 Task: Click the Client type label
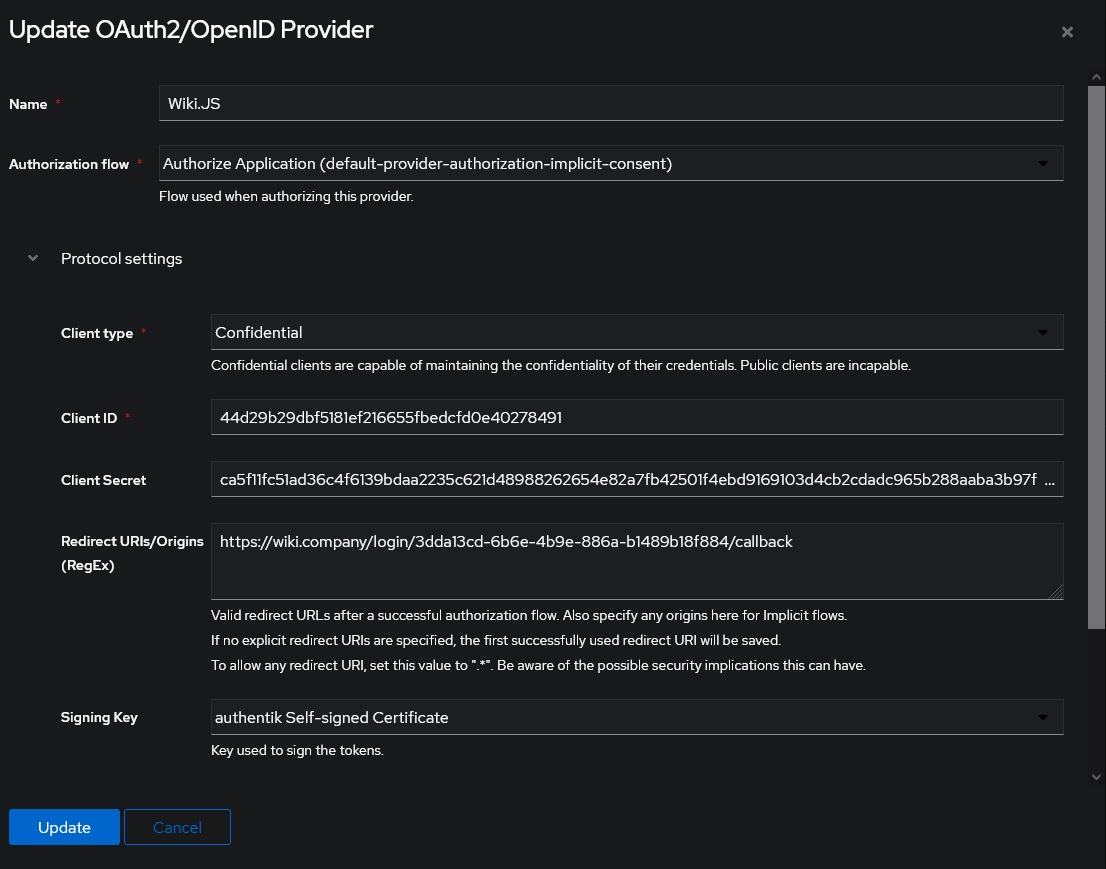click(97, 333)
